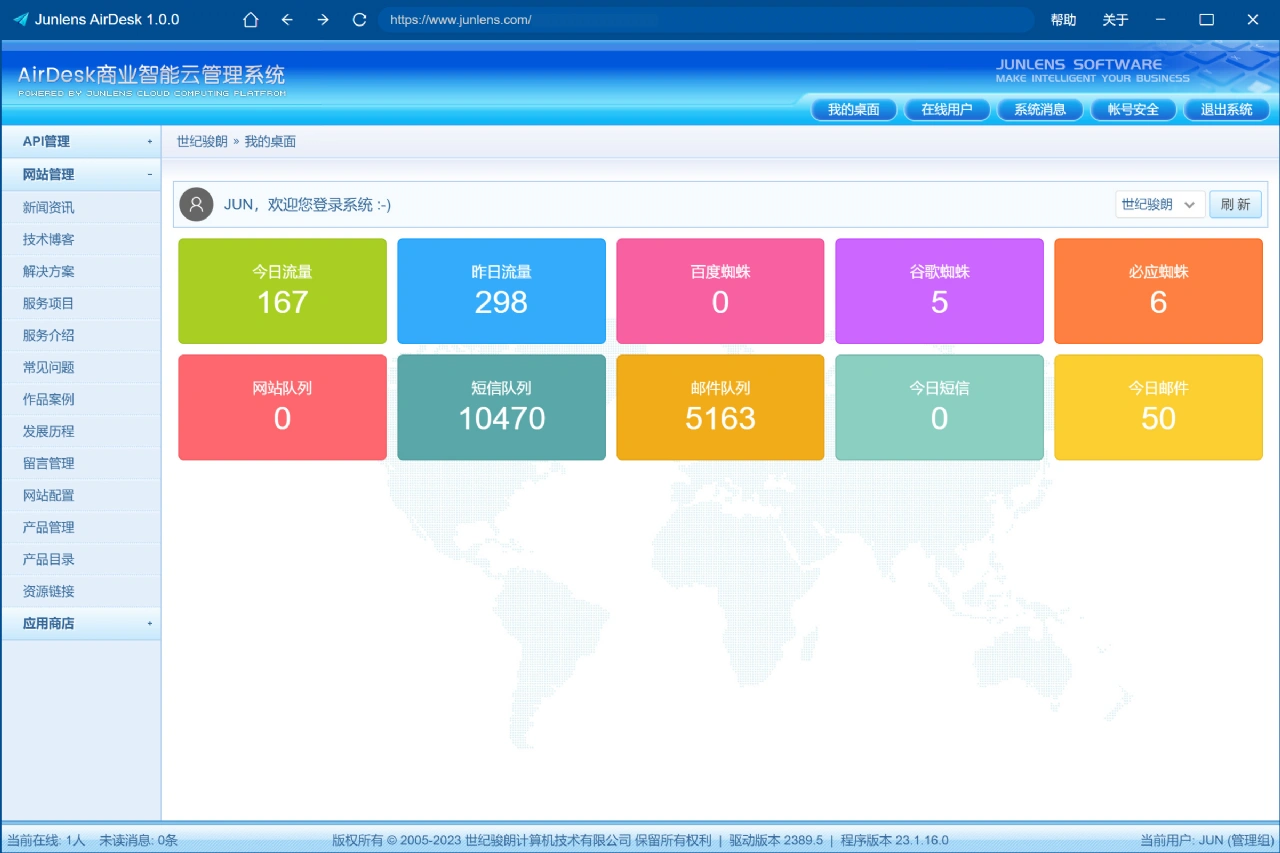Open the 帮助 menu
The width and height of the screenshot is (1280, 853).
click(1063, 20)
